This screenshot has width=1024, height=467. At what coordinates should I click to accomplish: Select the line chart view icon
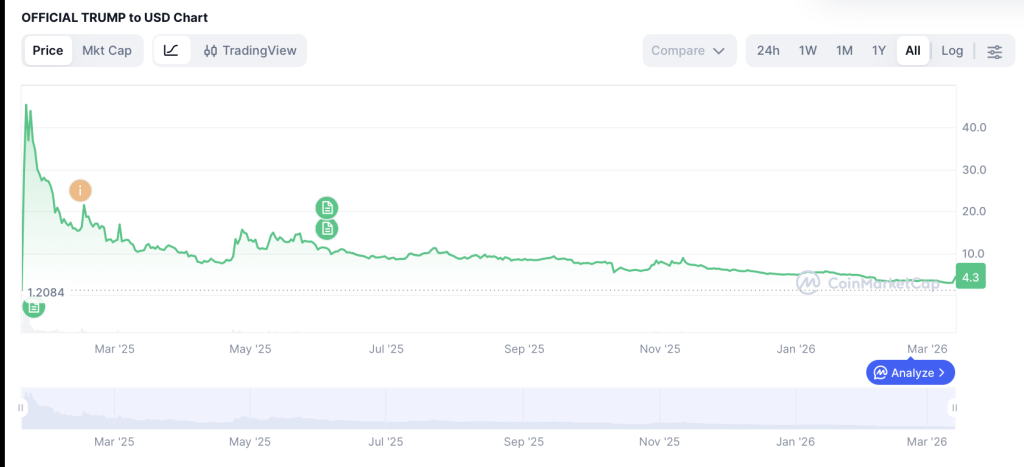click(172, 50)
